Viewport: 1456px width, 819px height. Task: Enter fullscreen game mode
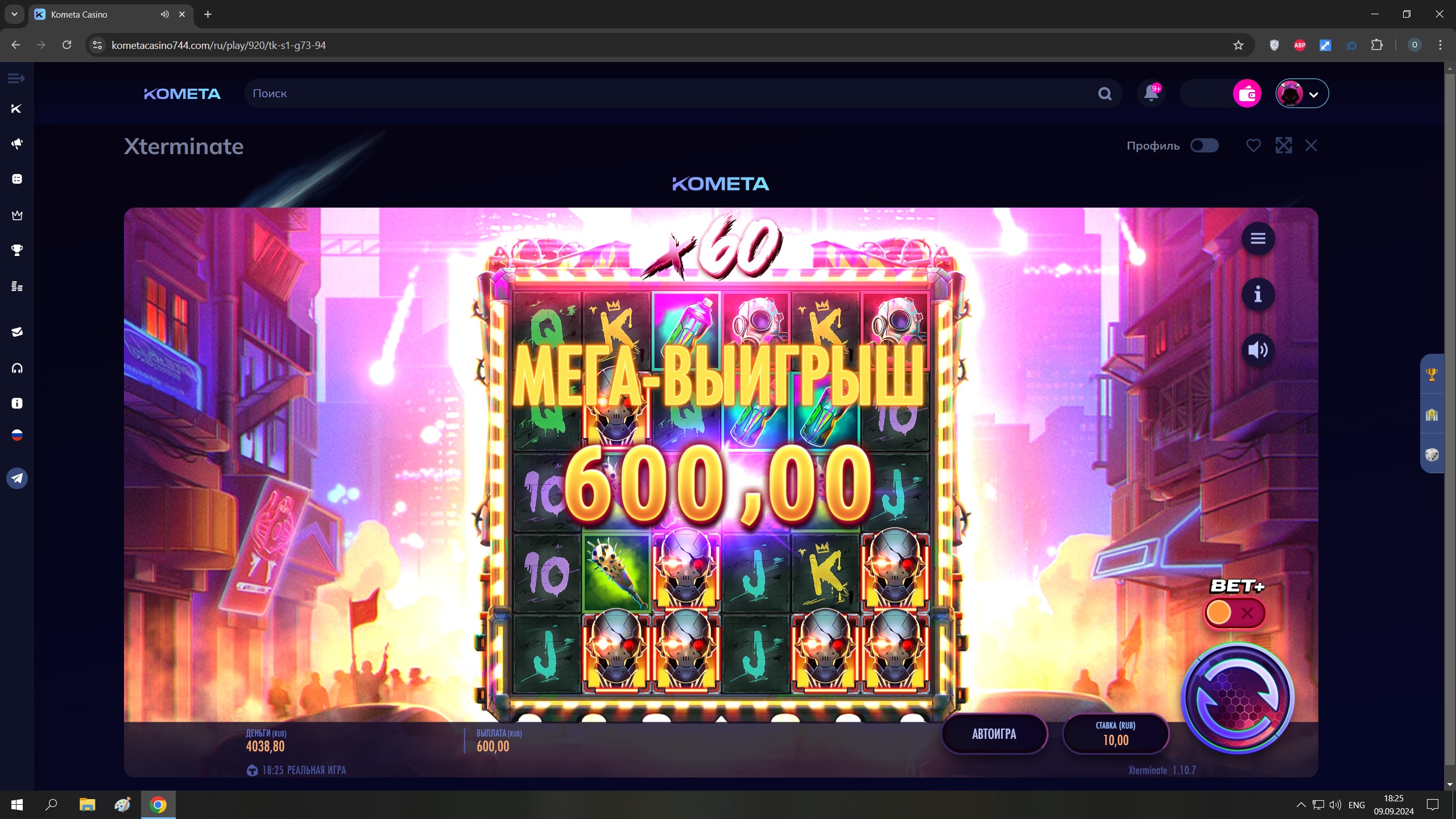click(x=1284, y=146)
